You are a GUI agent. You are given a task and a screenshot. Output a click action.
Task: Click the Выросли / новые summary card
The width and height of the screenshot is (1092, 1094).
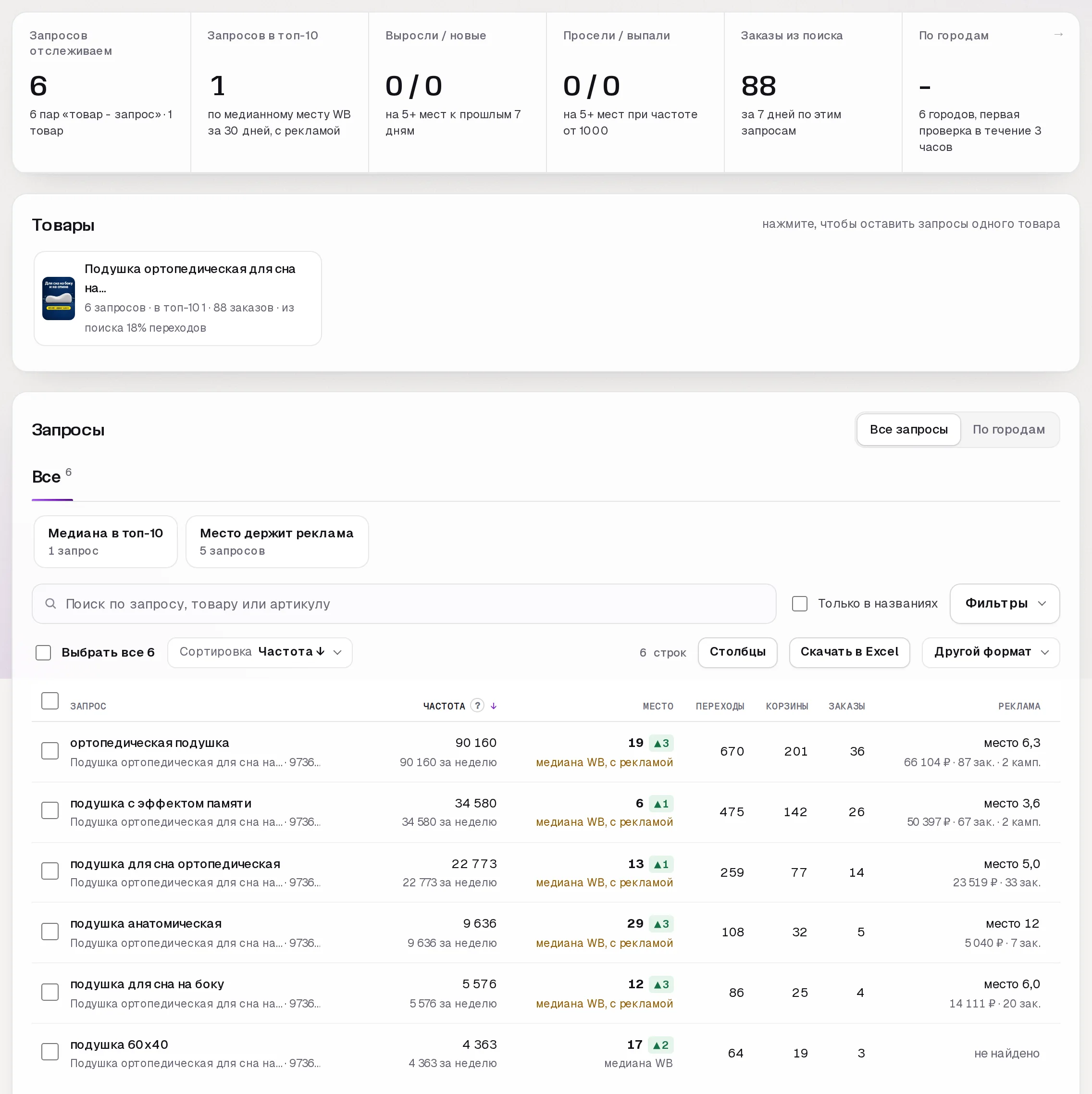[458, 92]
